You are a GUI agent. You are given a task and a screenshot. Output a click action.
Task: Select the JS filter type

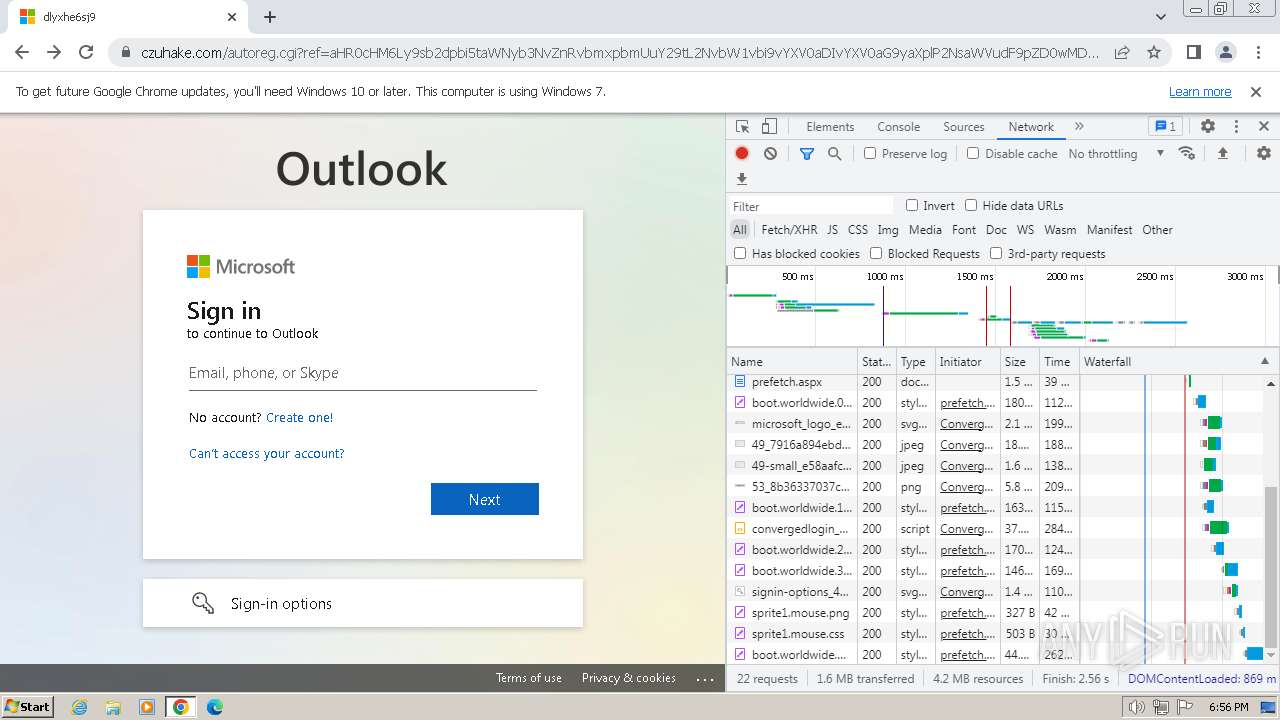tap(832, 230)
